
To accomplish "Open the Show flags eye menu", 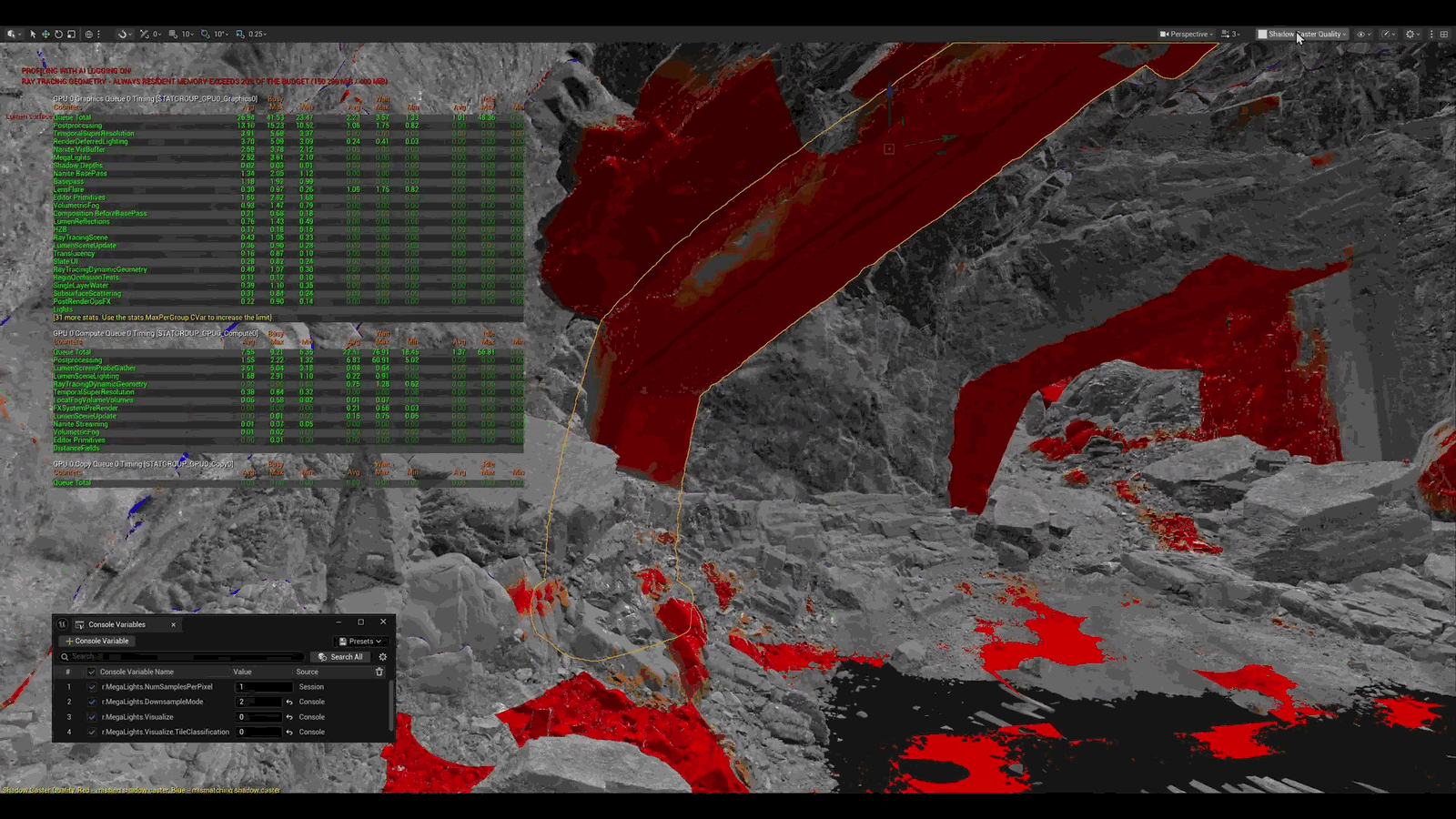I will (x=1364, y=35).
